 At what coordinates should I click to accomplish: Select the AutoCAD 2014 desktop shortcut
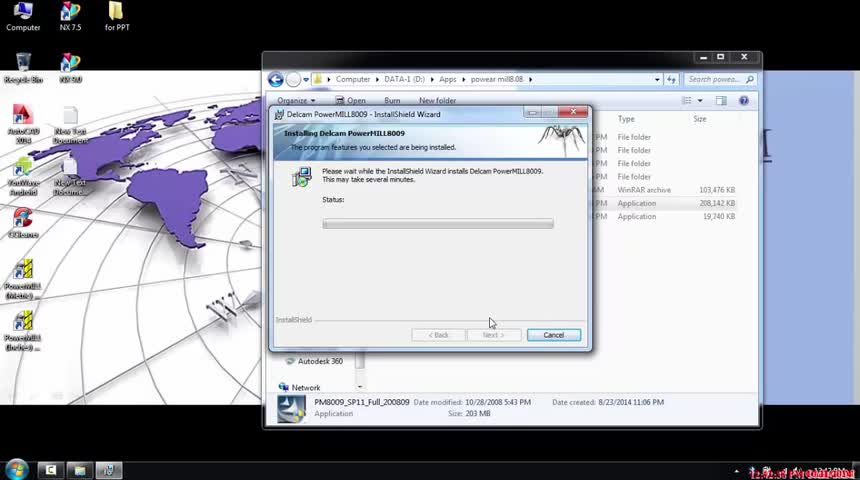click(x=22, y=124)
